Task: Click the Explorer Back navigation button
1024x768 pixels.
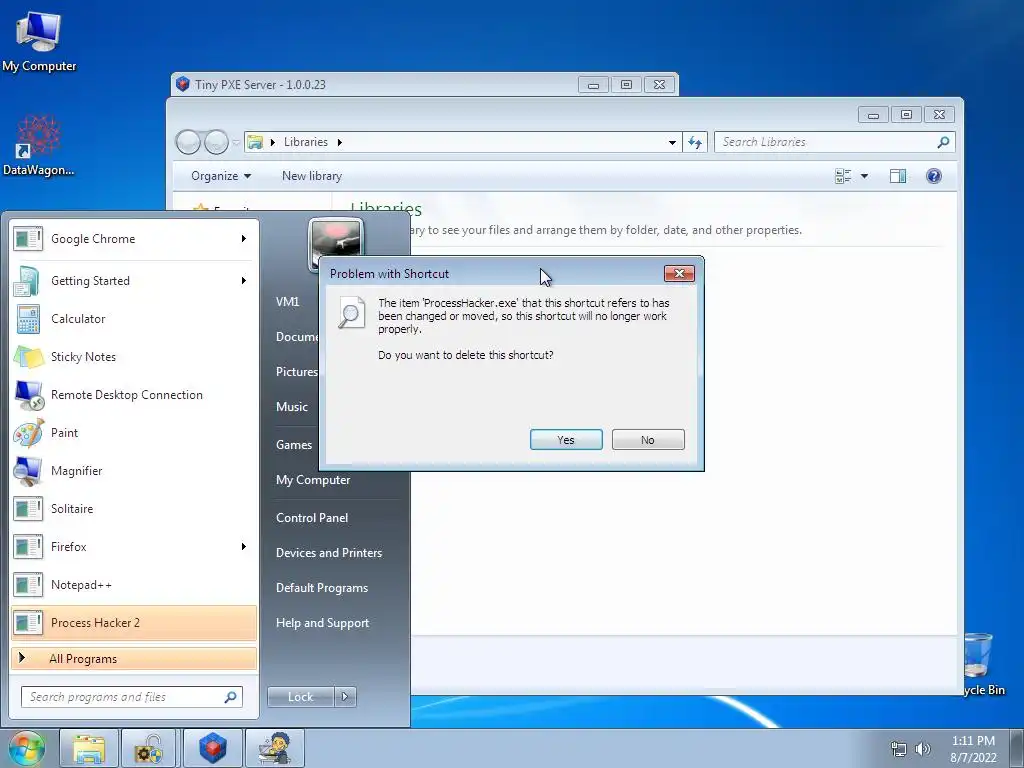Action: click(x=188, y=142)
